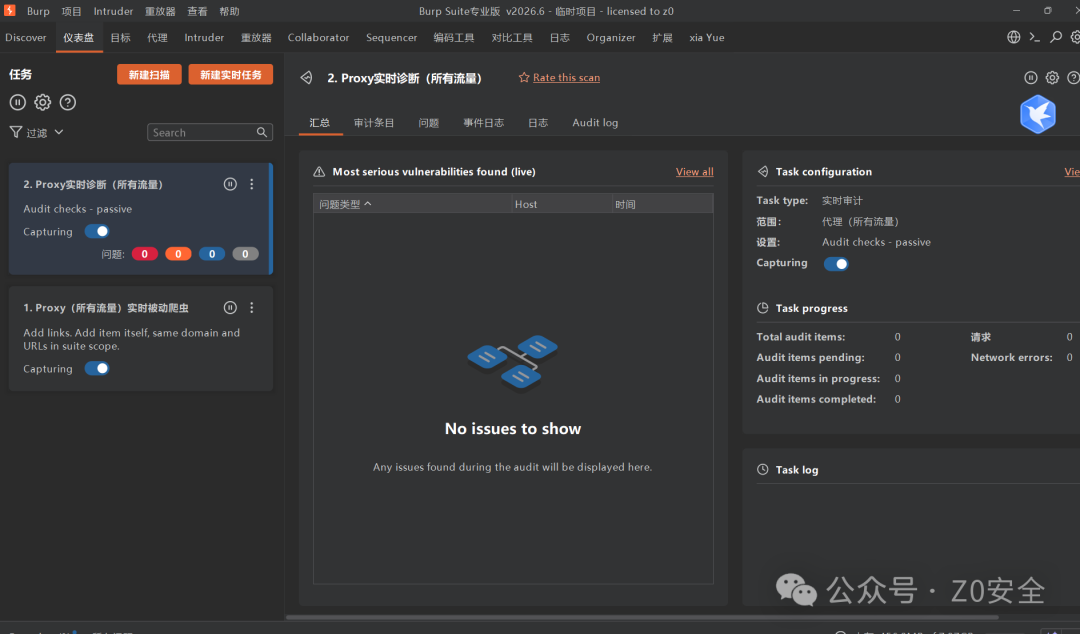Open scan settings gear in the details header
Image resolution: width=1080 pixels, height=634 pixels.
pos(1052,78)
